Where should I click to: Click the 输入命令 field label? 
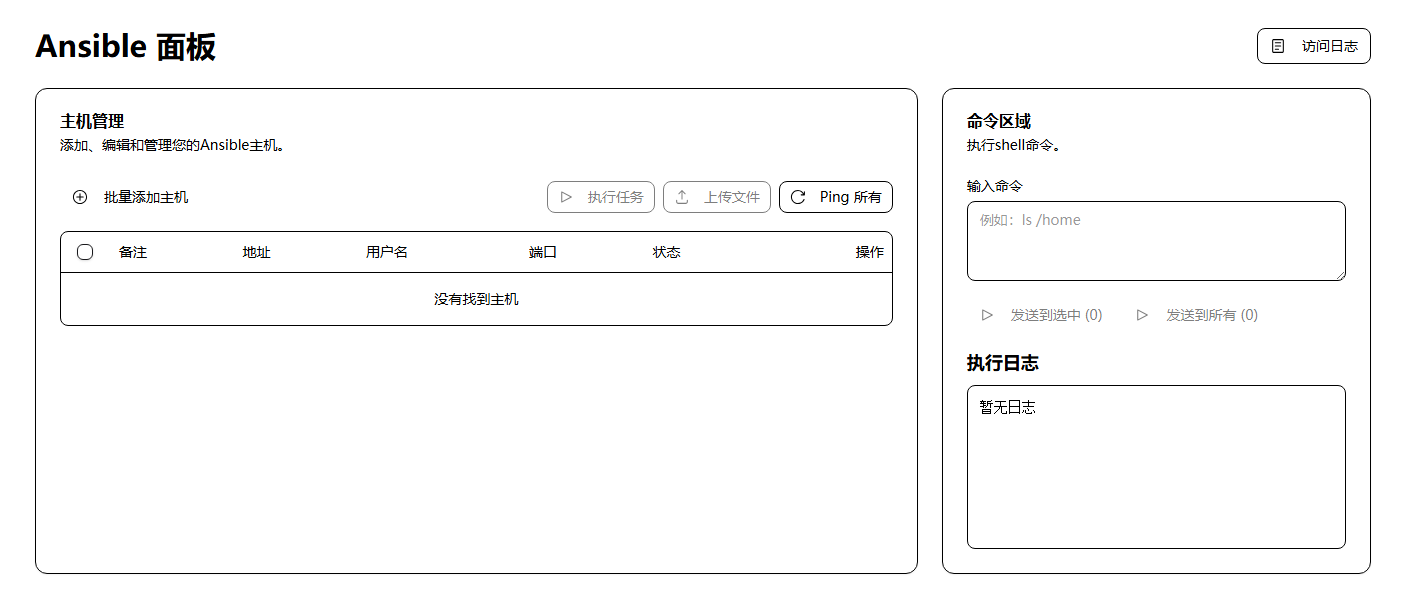(x=995, y=186)
